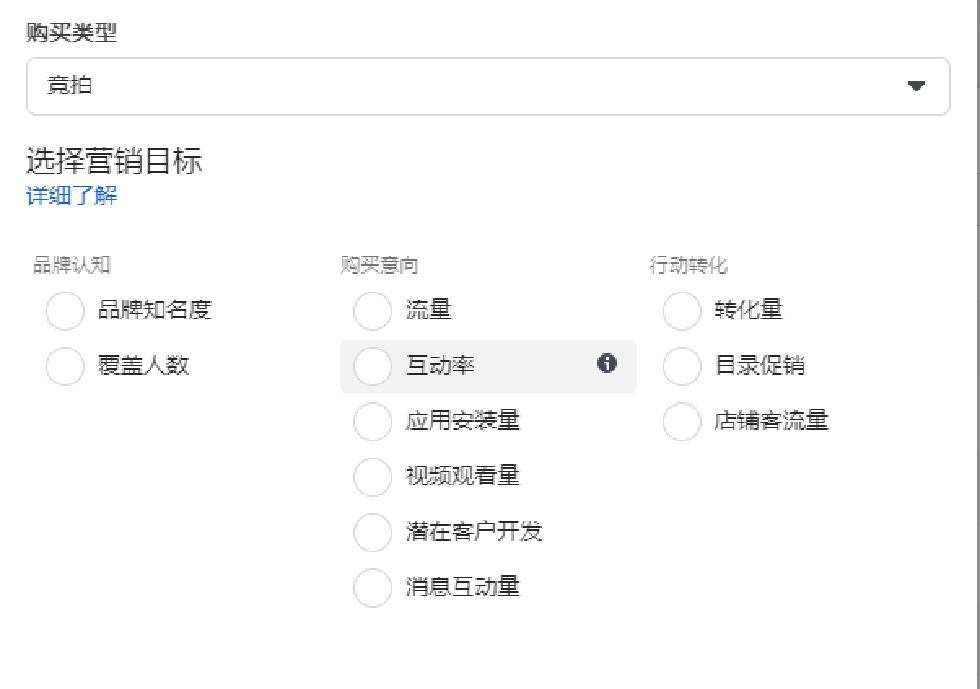The width and height of the screenshot is (980, 689).
Task: Choose the 目录促销 radio option
Action: coord(681,367)
